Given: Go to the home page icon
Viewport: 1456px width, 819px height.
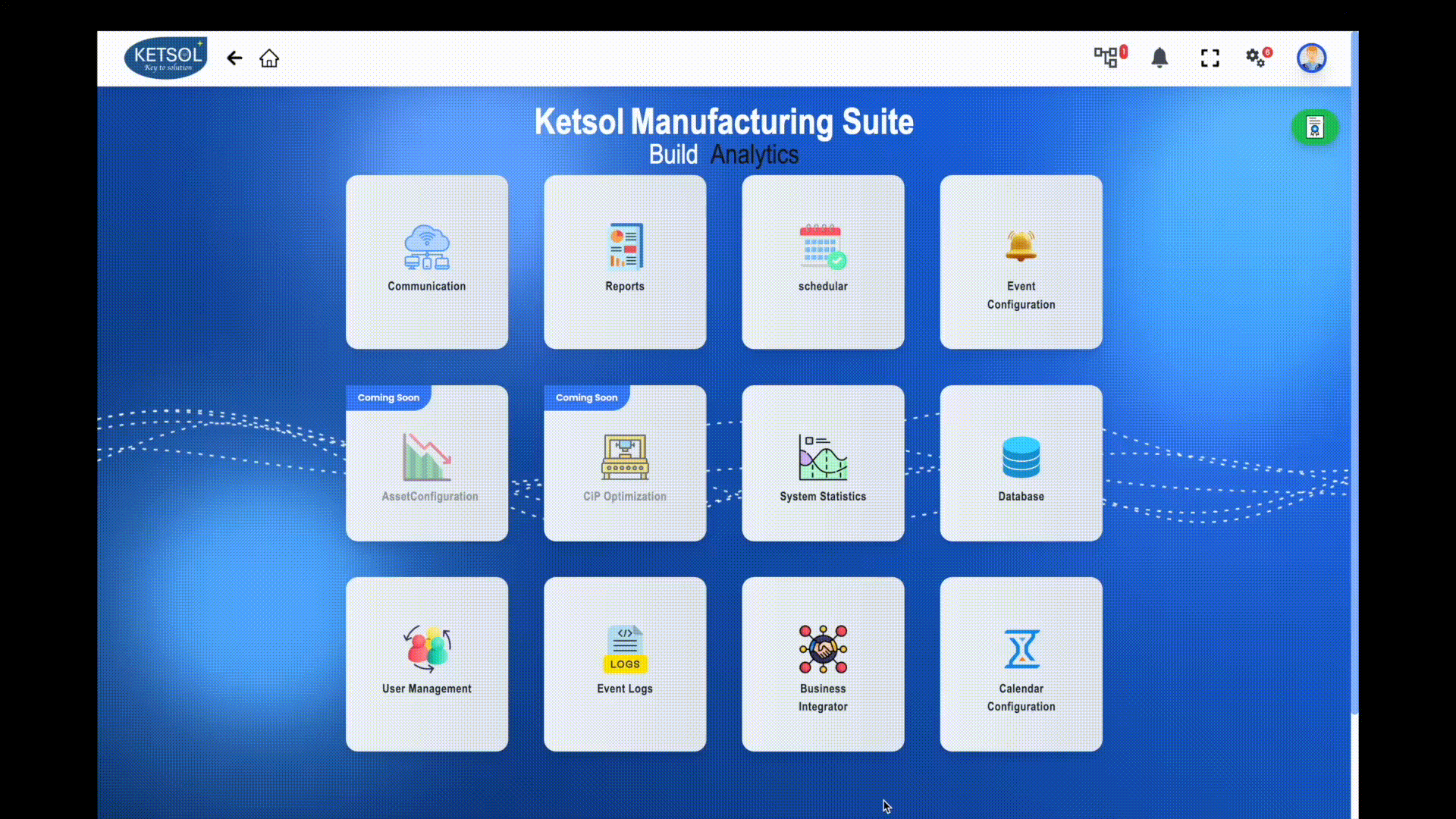Looking at the screenshot, I should (x=269, y=58).
